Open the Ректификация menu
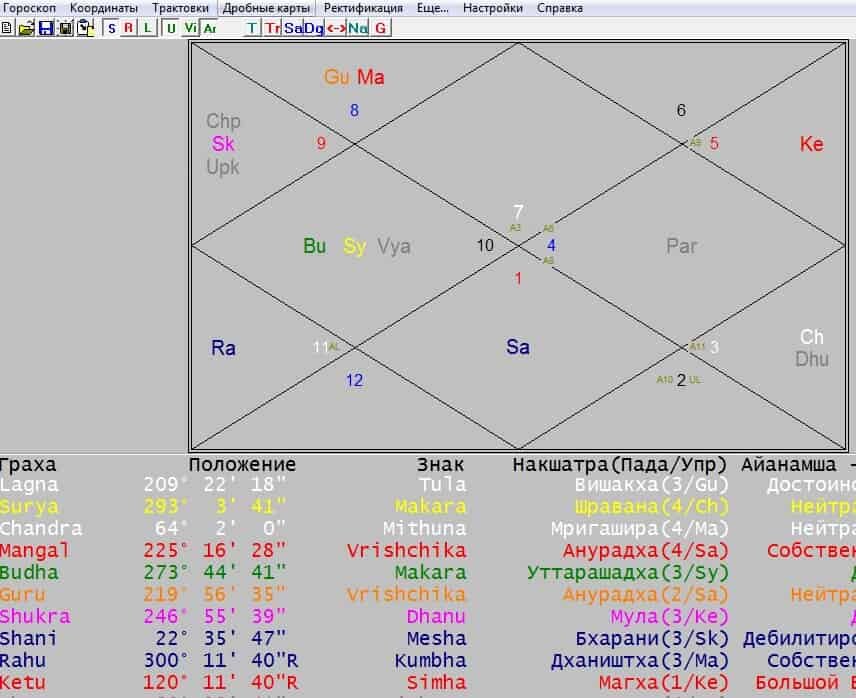Image resolution: width=856 pixels, height=698 pixels. [x=363, y=8]
